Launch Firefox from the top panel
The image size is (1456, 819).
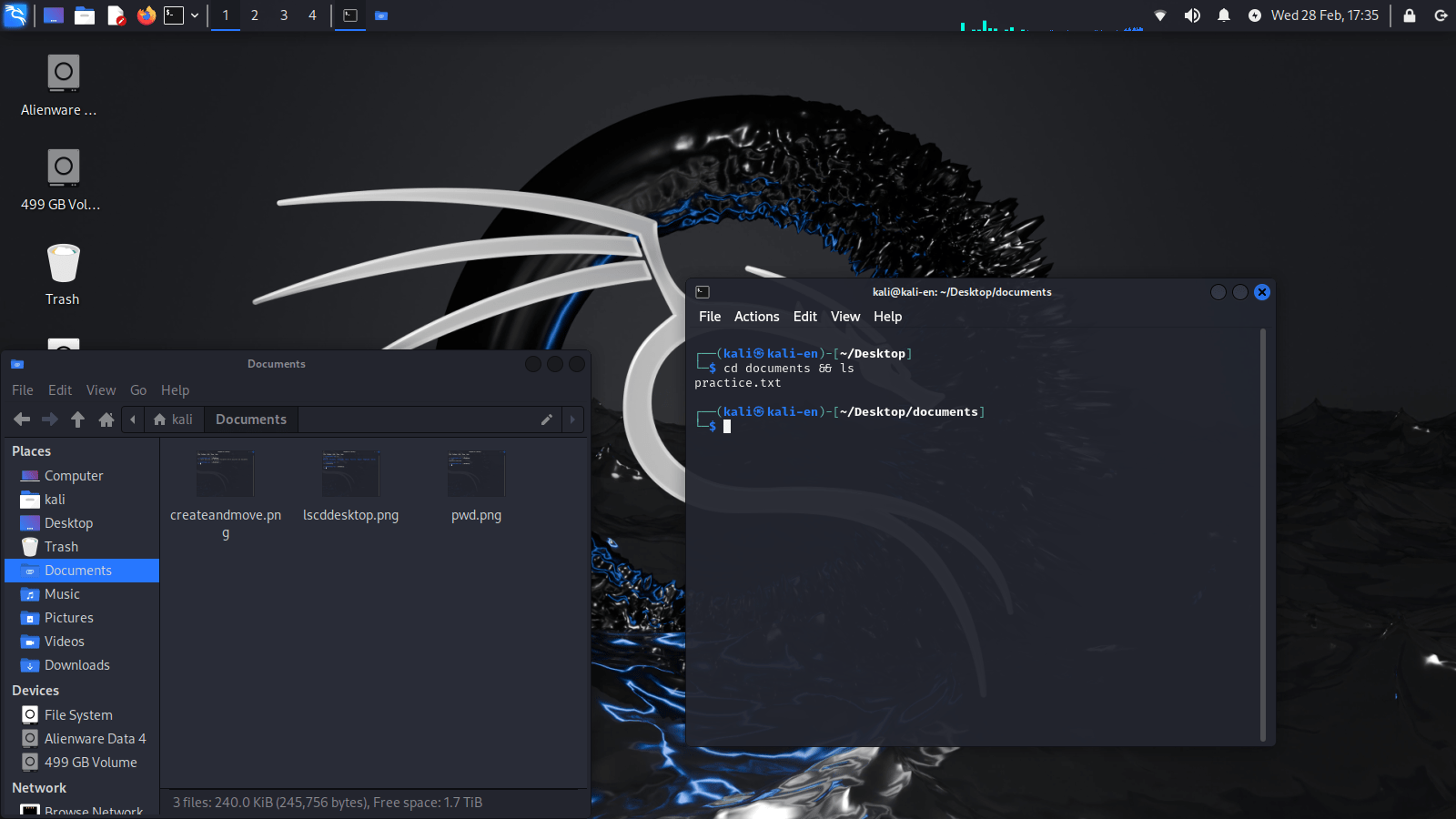point(147,15)
